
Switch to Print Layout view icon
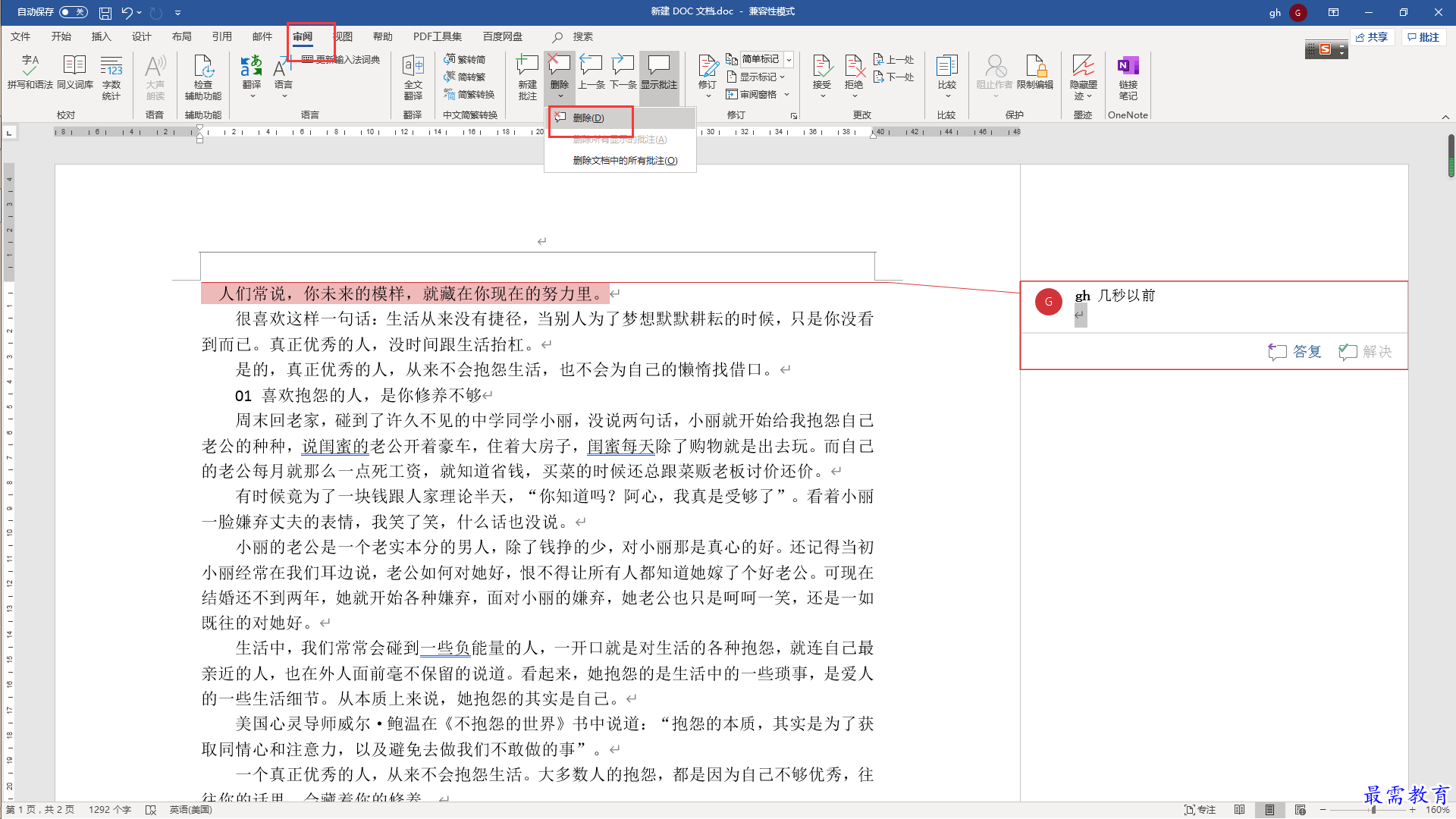pyautogui.click(x=1269, y=810)
